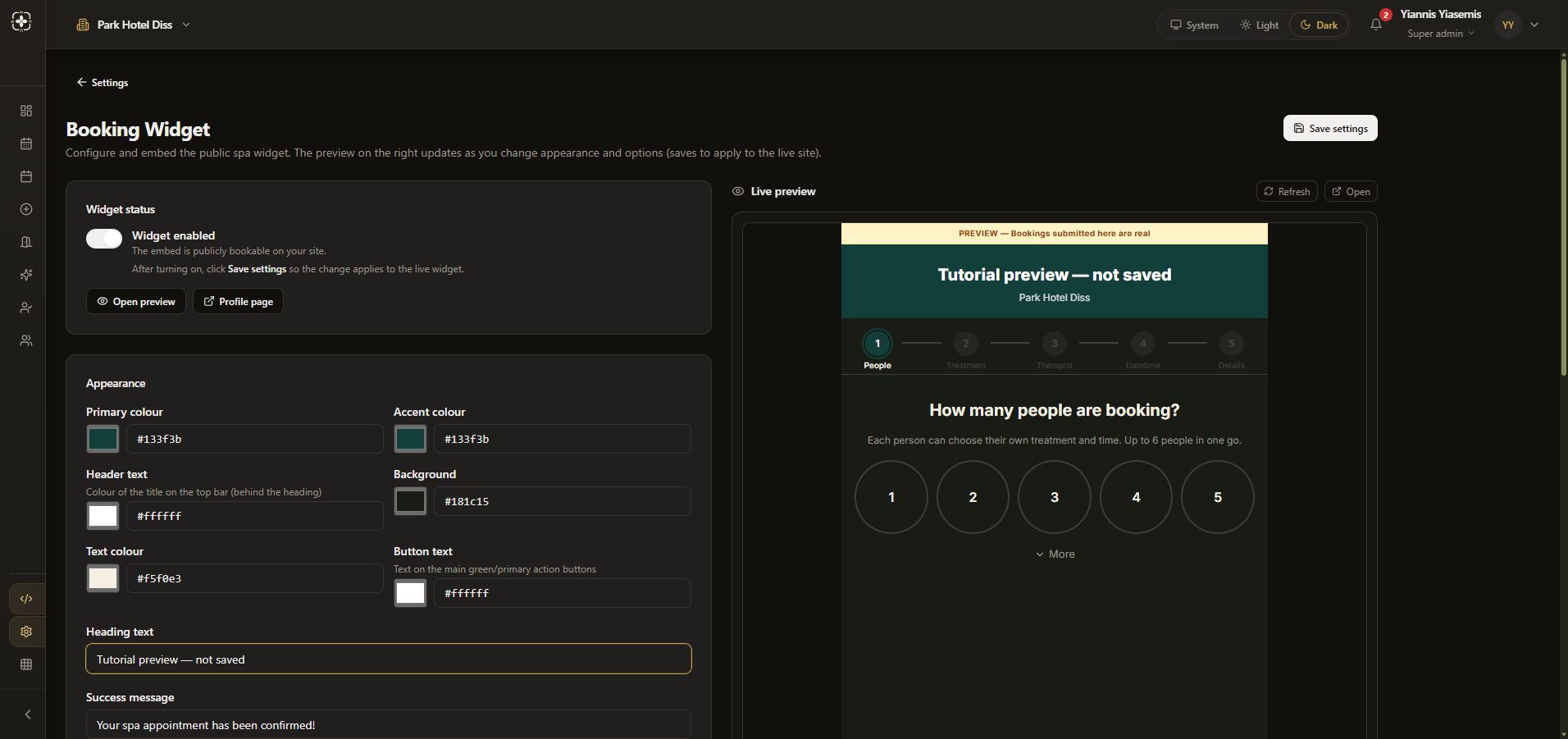The image size is (1568, 739).
Task: Open the dashboard grid sidebar icon
Action: click(x=26, y=111)
